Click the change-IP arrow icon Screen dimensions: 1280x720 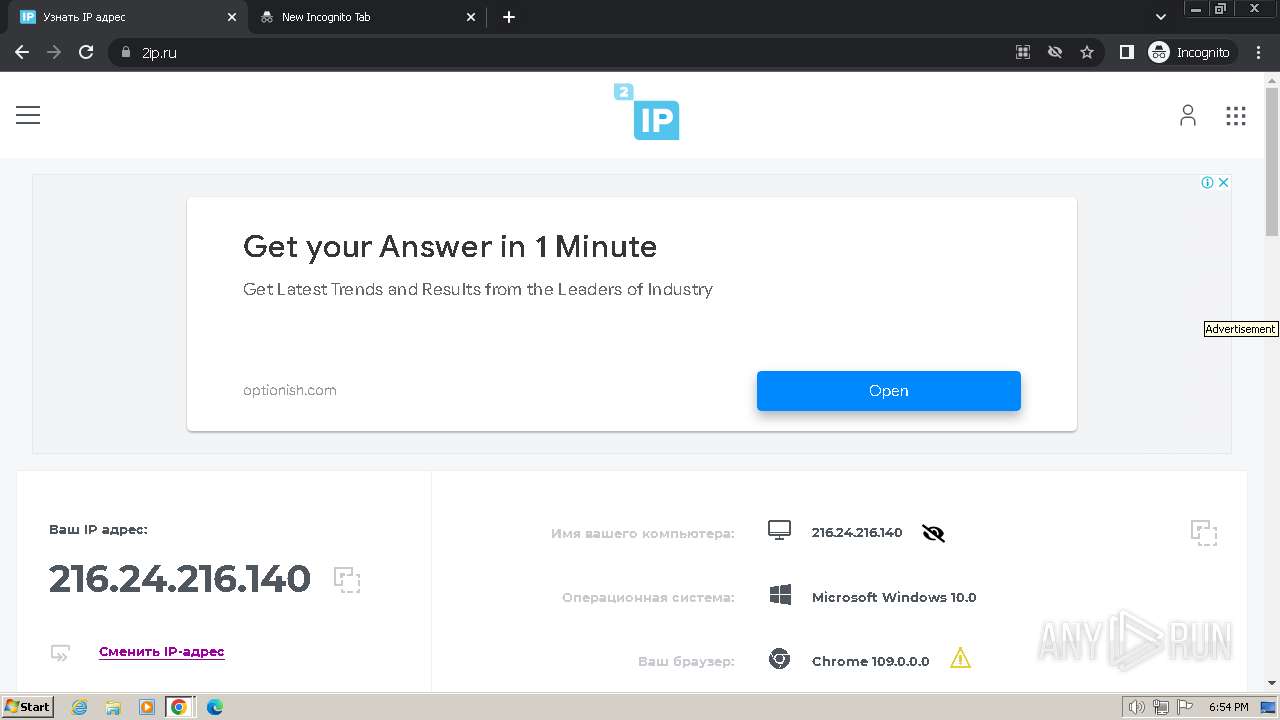60,653
